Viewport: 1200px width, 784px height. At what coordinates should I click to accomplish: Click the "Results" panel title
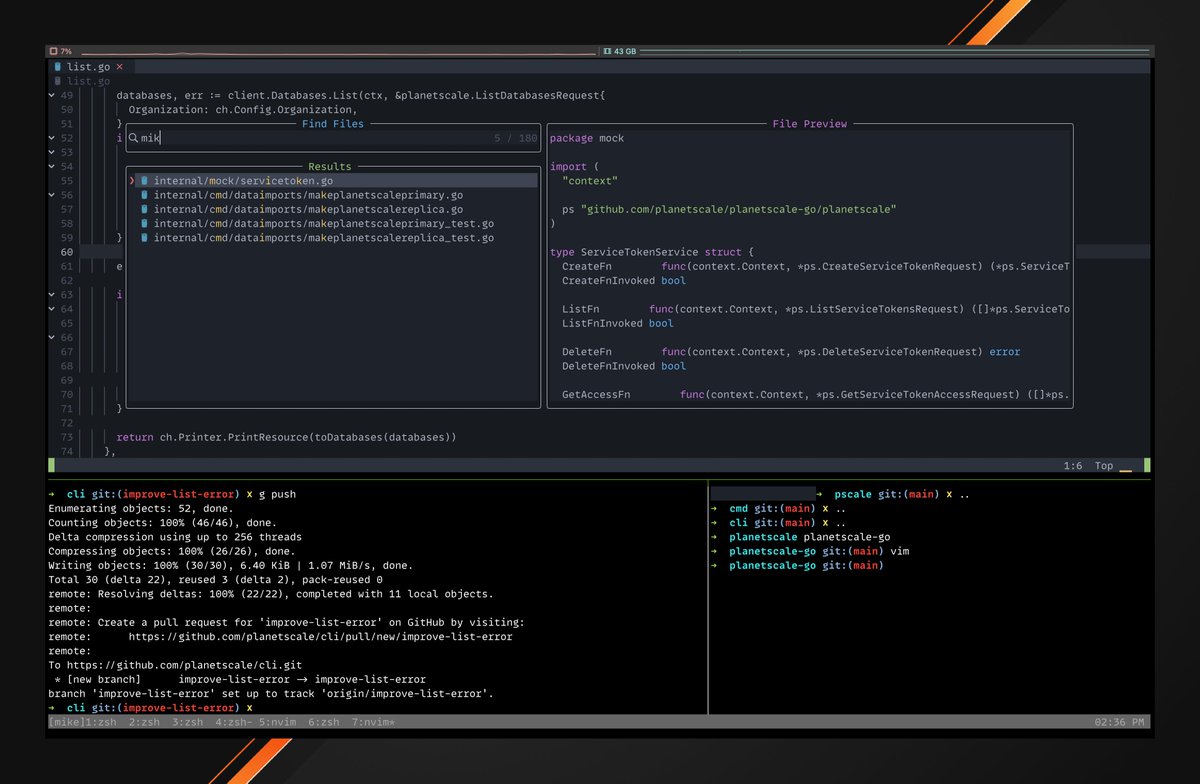[x=330, y=167]
